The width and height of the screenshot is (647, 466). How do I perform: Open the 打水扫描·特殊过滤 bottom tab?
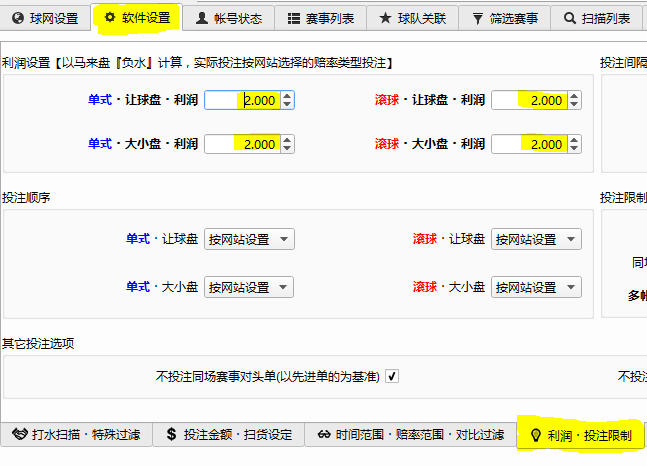pyautogui.click(x=76, y=434)
